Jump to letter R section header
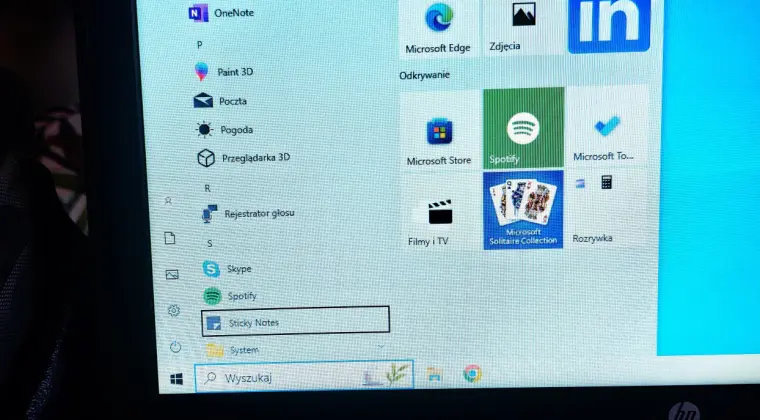Image resolution: width=760 pixels, height=420 pixels. point(207,188)
